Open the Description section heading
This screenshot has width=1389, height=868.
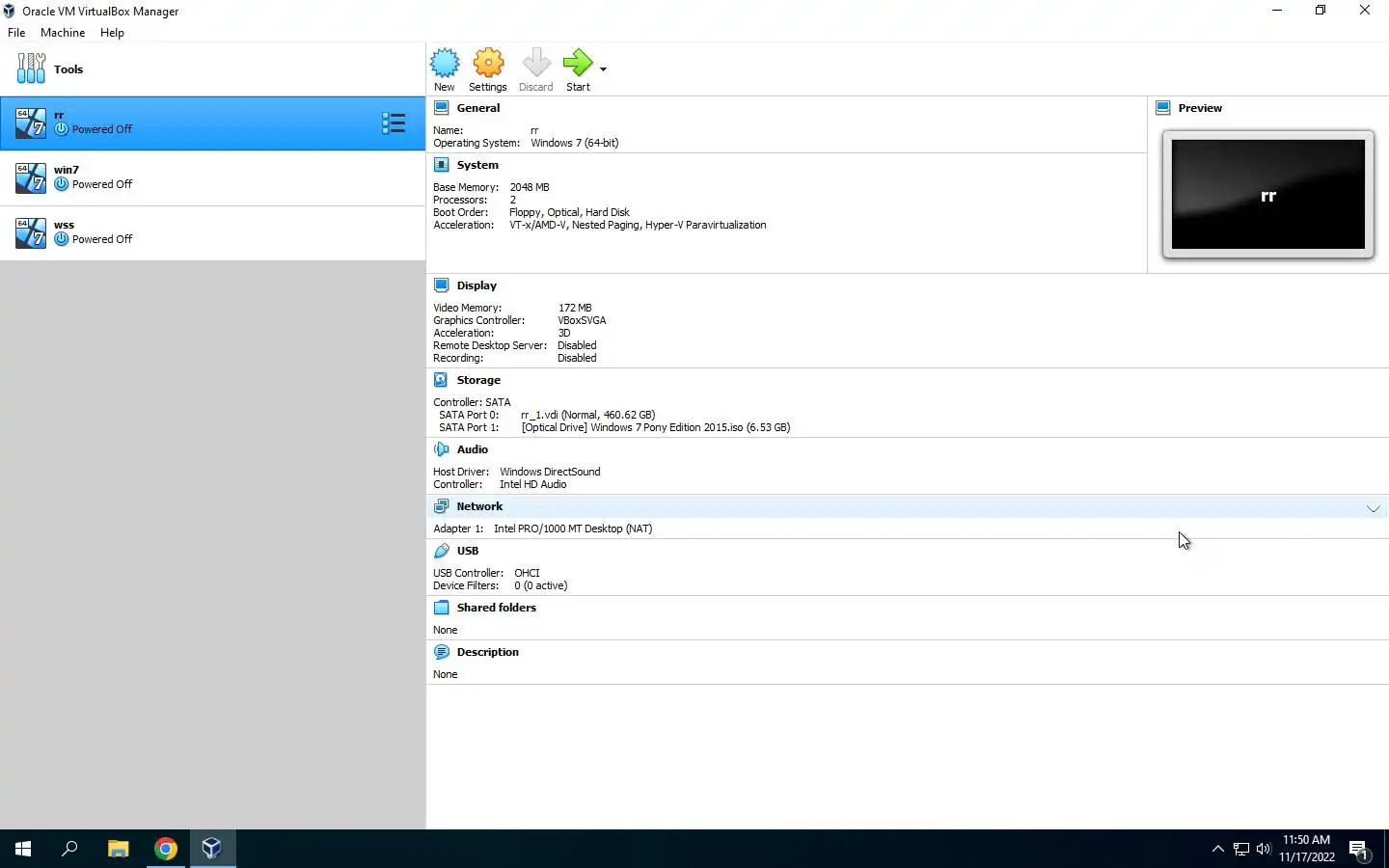(x=488, y=652)
